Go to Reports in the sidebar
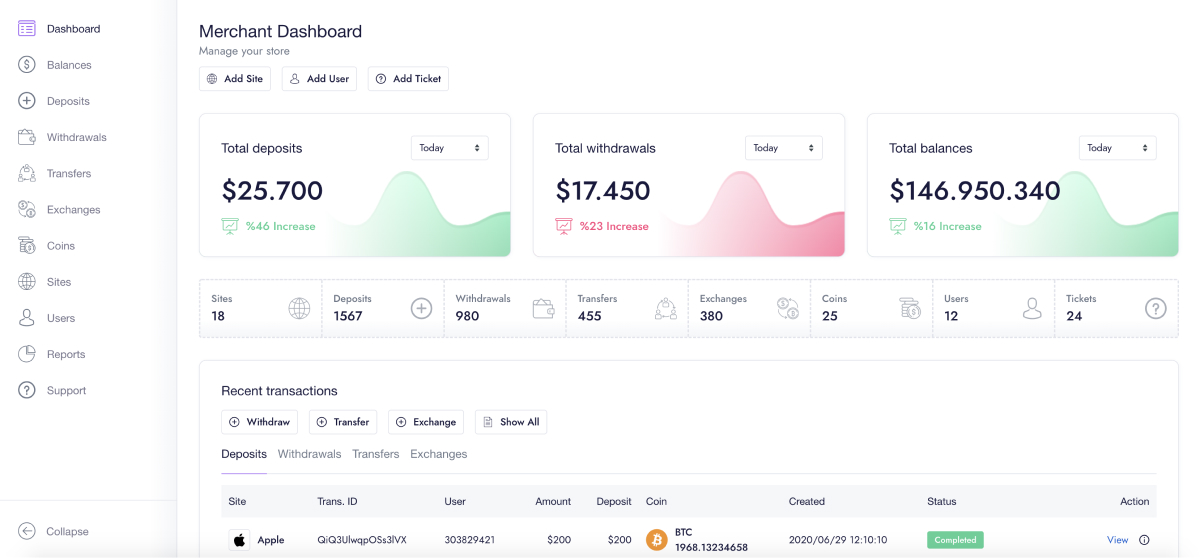Screen dimensions: 1200x558 (66, 354)
